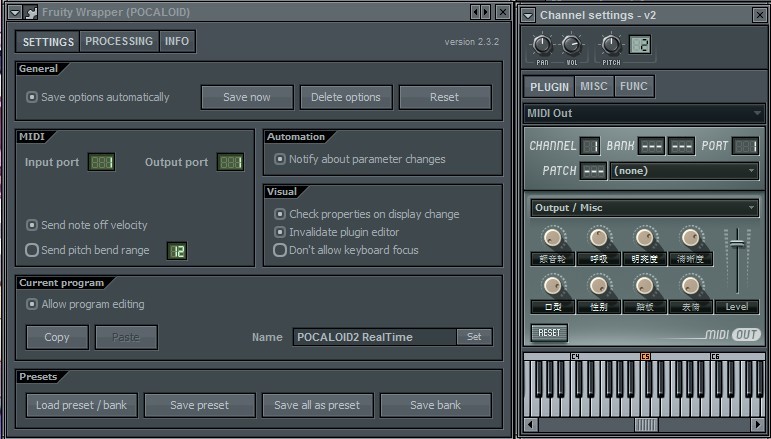Open the (none) patch dropdown
The height and width of the screenshot is (439, 771).
pos(684,171)
